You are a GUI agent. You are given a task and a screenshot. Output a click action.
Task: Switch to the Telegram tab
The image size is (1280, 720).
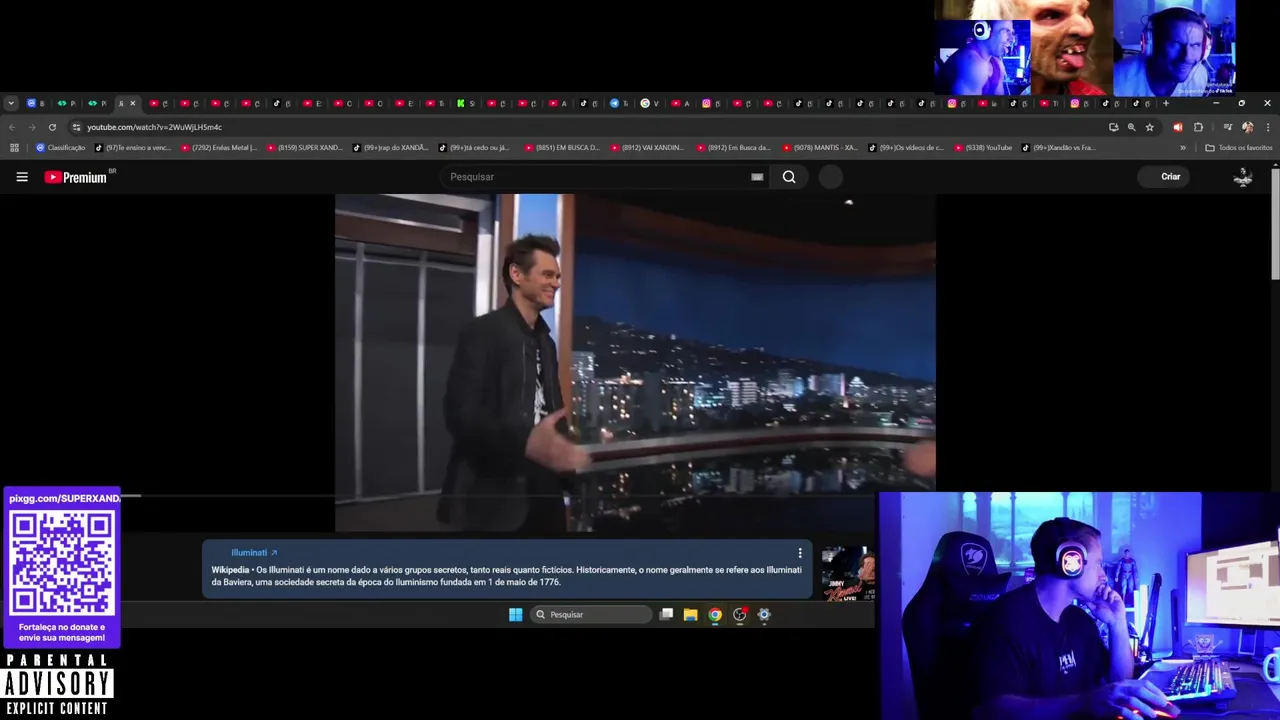coord(619,103)
